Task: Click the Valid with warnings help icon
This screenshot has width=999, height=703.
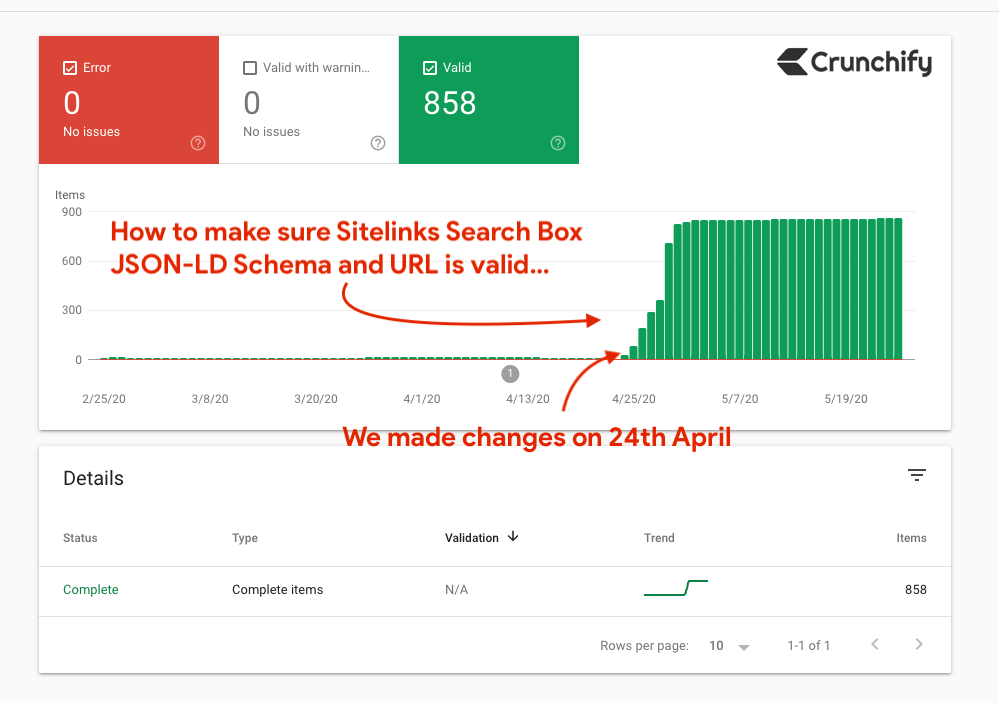Action: tap(377, 143)
